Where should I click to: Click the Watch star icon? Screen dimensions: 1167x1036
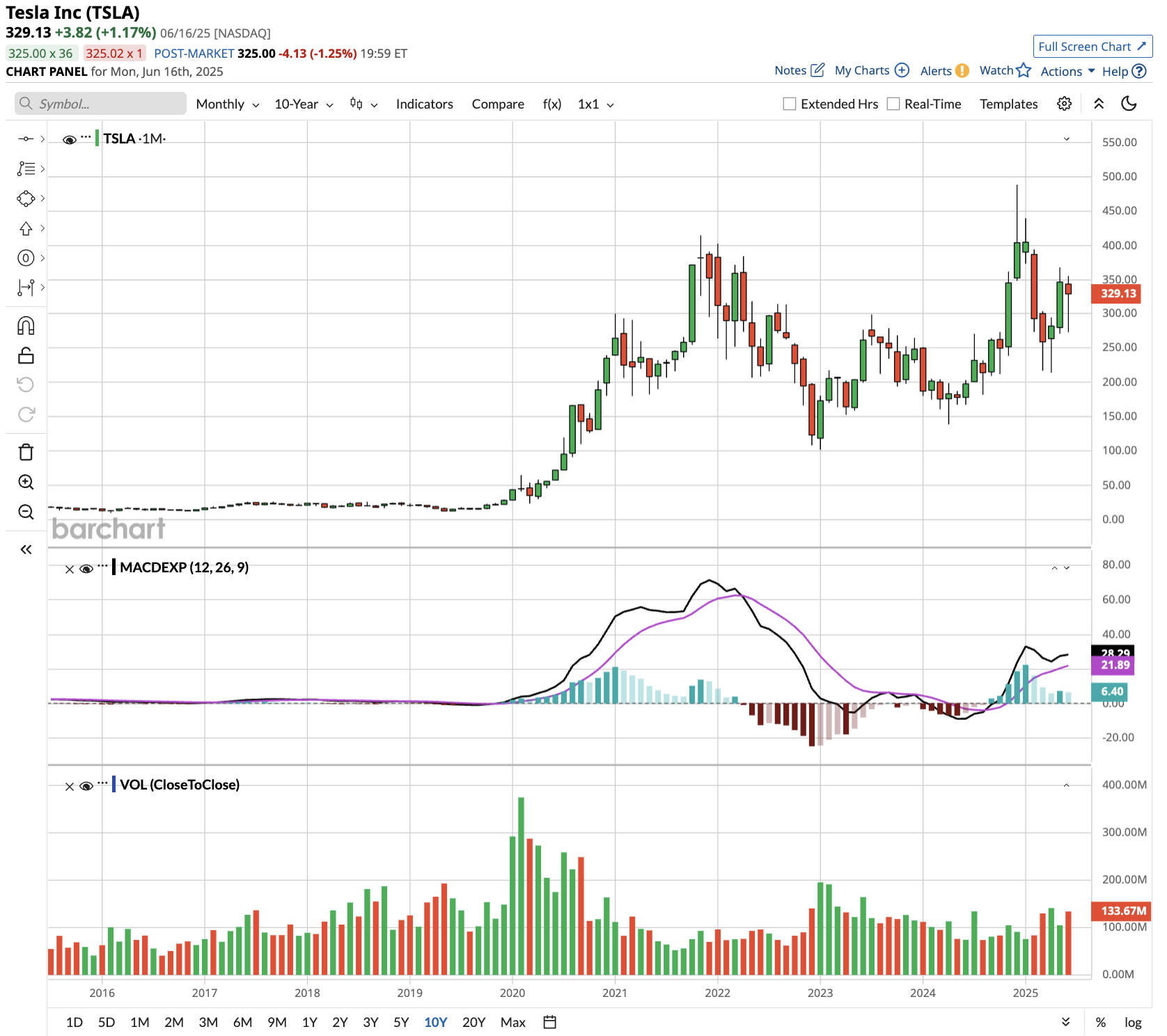pyautogui.click(x=1024, y=70)
